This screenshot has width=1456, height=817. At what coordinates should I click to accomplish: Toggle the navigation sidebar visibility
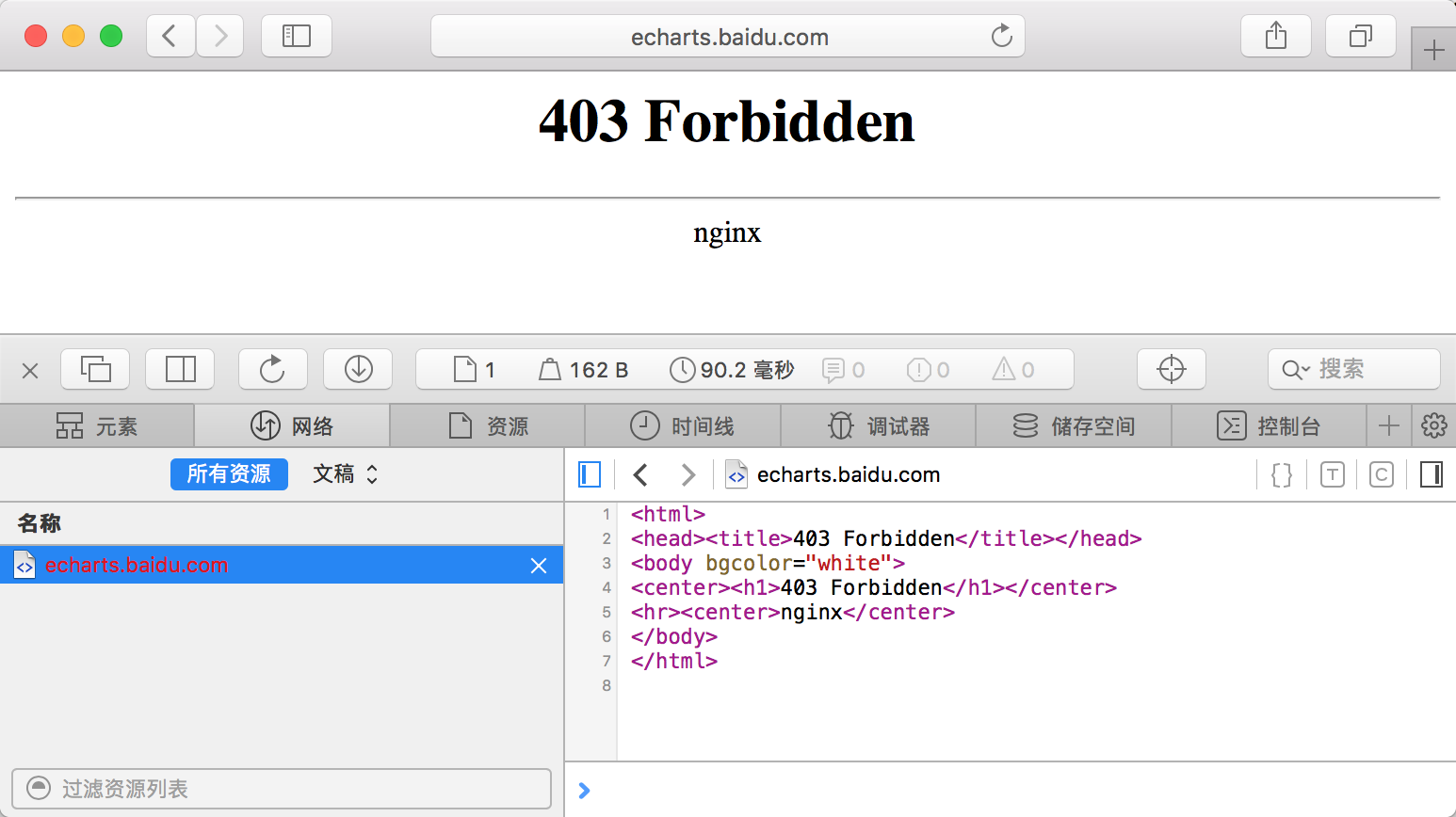coord(590,474)
